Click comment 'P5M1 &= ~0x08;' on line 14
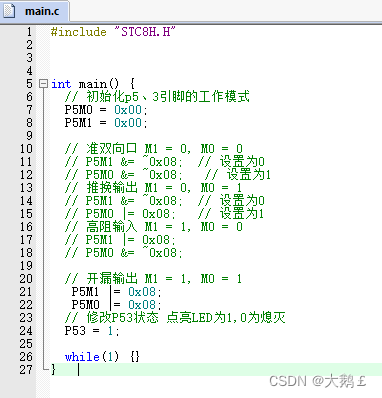 point(124,201)
